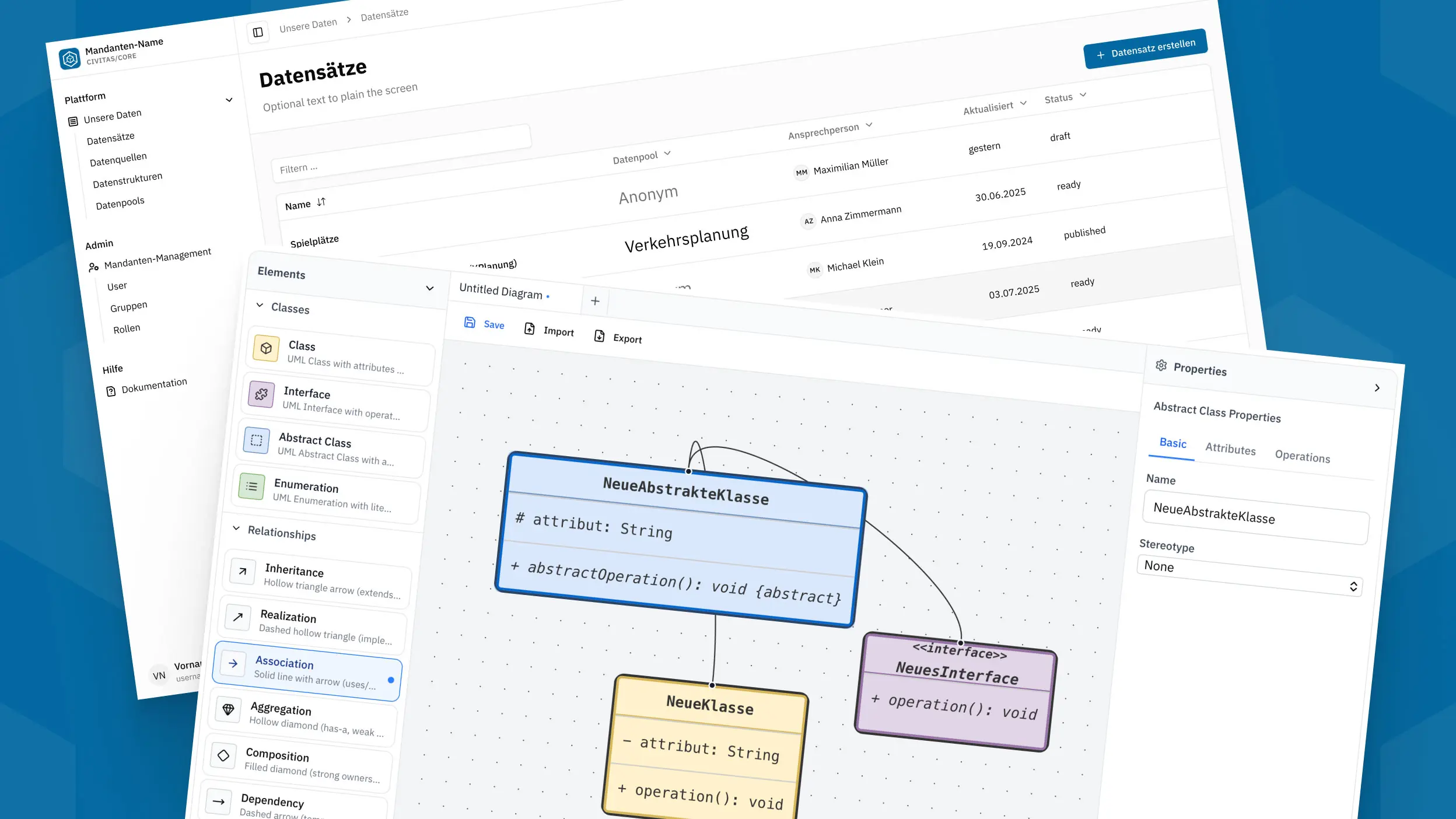Choose the Inheritance arrow icon
This screenshot has height=819, width=1456.
coord(243,571)
